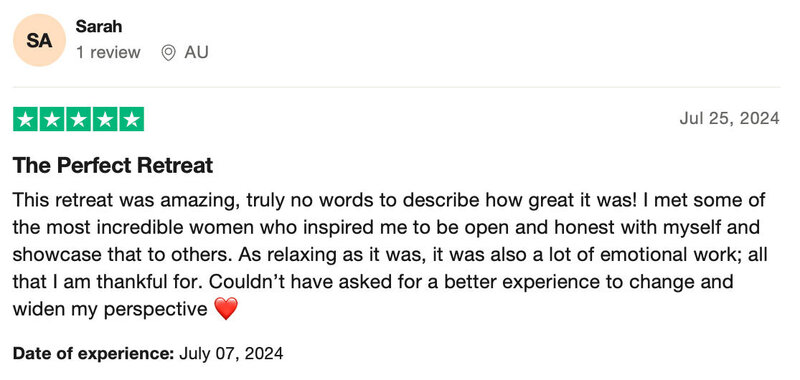This screenshot has width=800, height=380.
Task: Click the sentence 'widen my perspective'
Action: click(x=110, y=309)
